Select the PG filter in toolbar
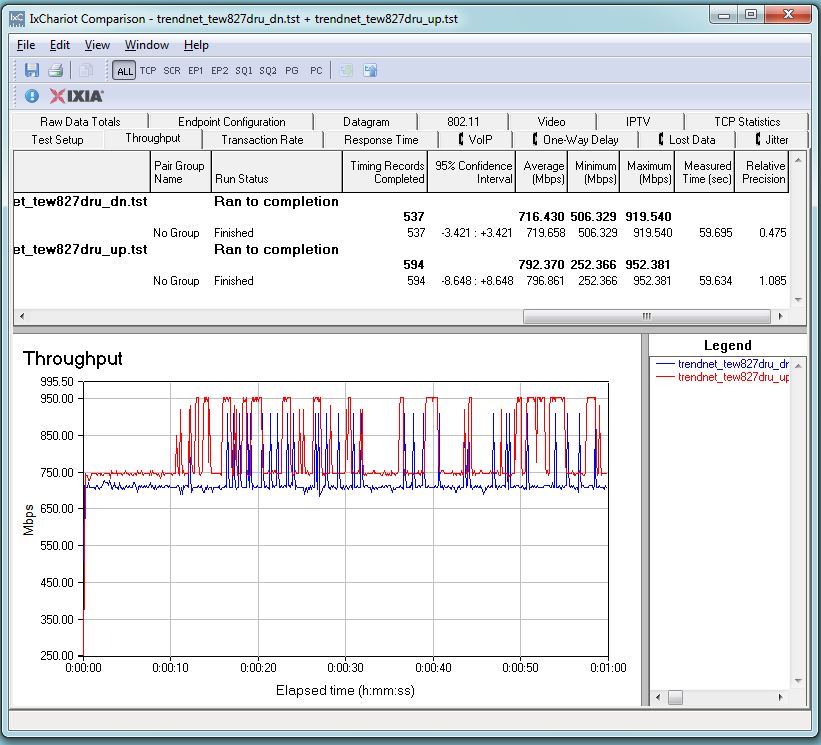Image resolution: width=821 pixels, height=745 pixels. point(292,70)
